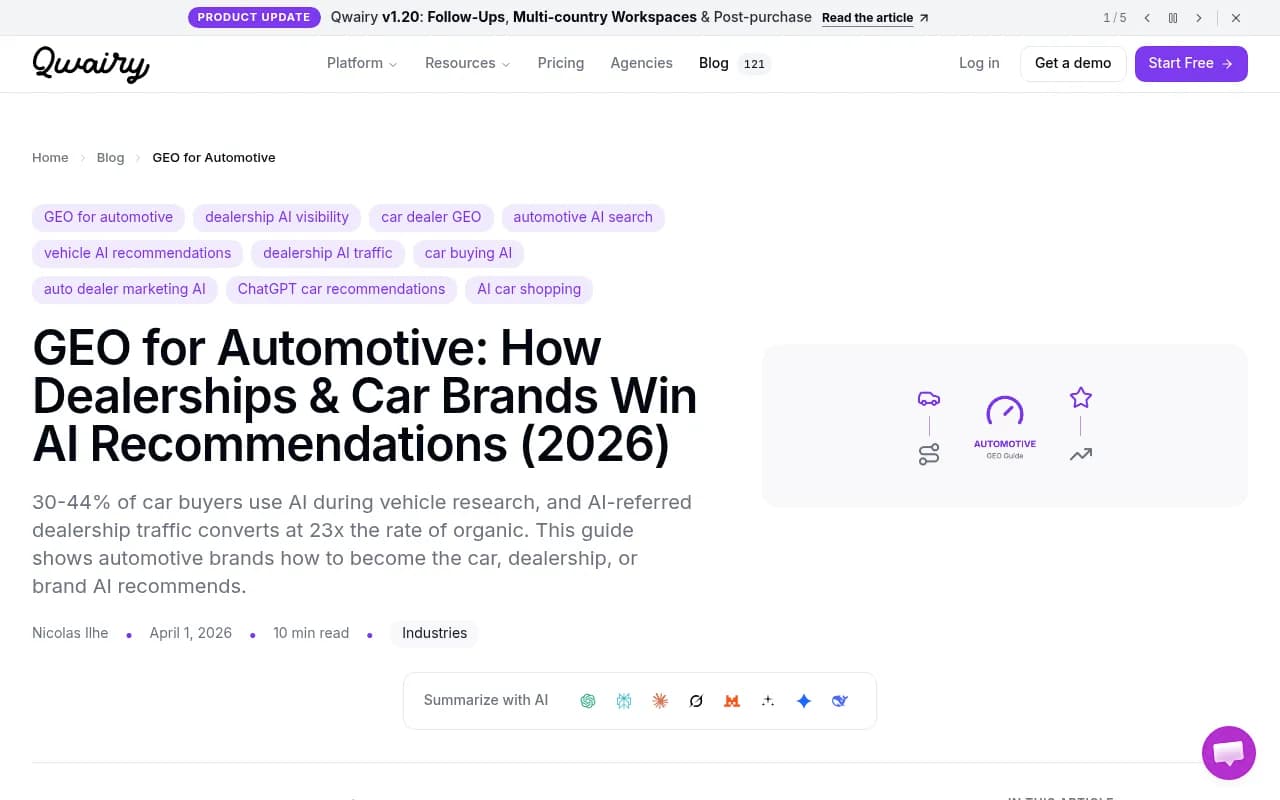Click the Automotive GEO Guide cover image
The width and height of the screenshot is (1280, 800).
click(1005, 425)
